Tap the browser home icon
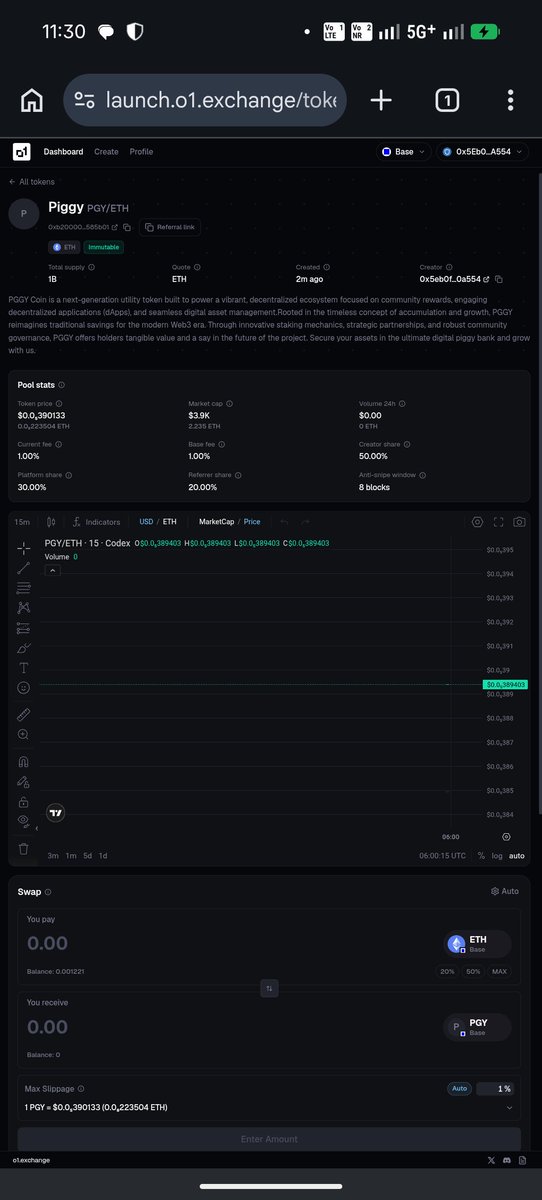The height and width of the screenshot is (1200, 542). [32, 100]
